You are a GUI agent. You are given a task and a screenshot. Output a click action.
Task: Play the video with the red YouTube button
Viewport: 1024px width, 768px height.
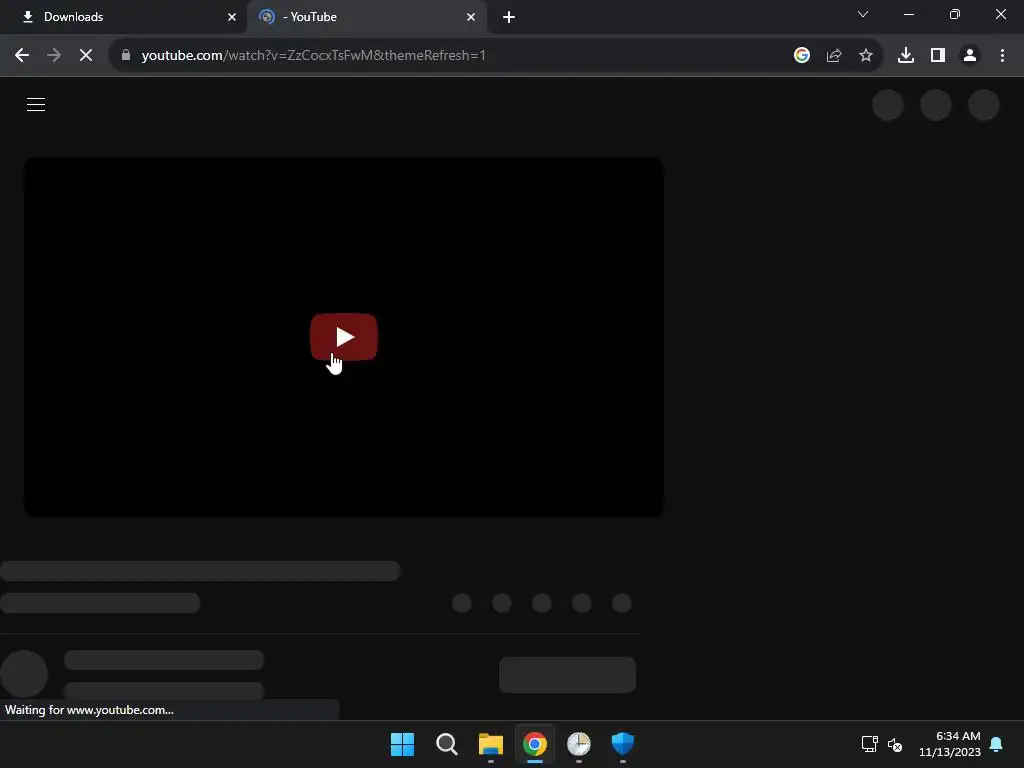click(344, 337)
